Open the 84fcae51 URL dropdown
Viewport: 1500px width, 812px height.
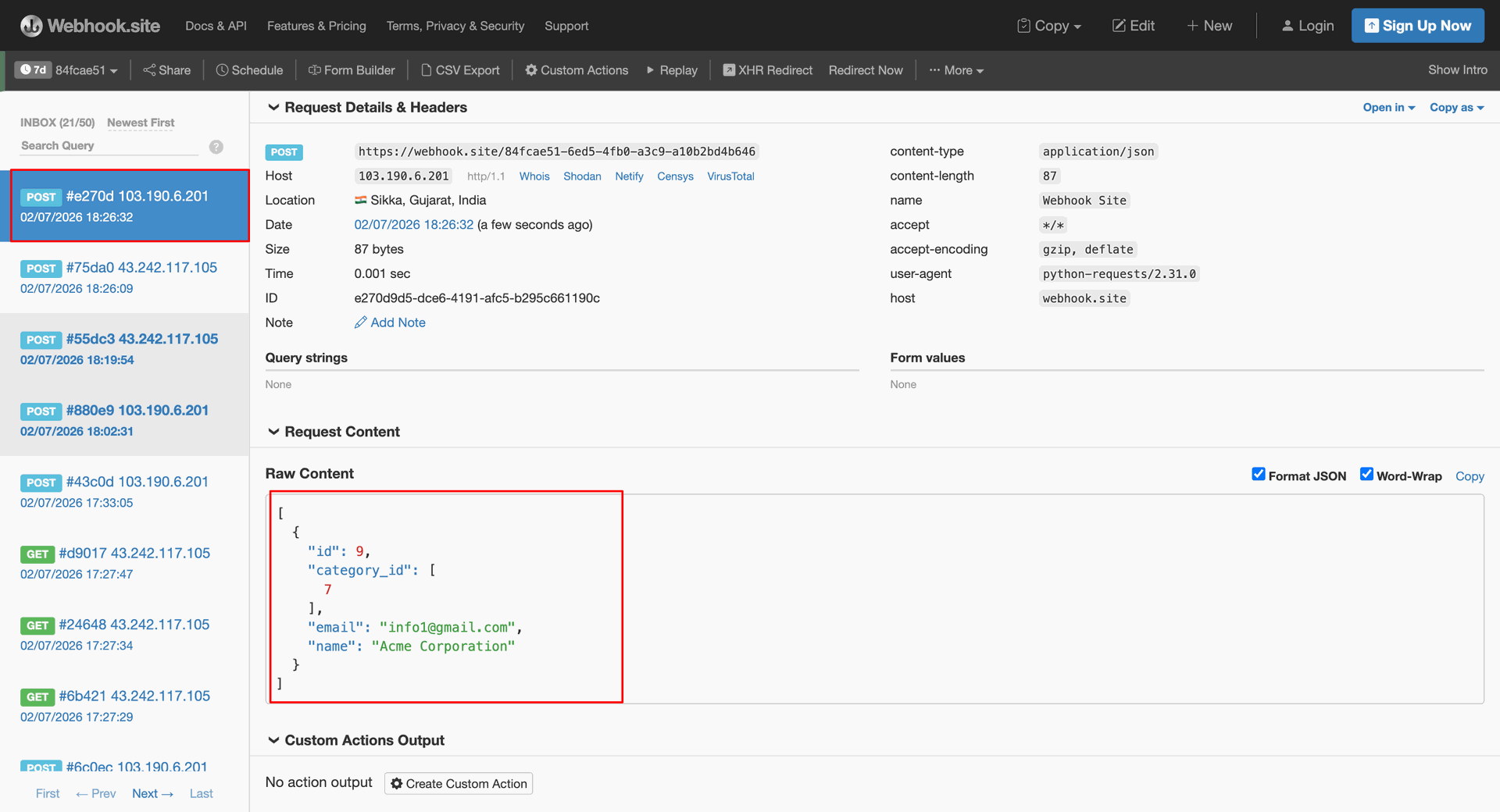point(87,70)
